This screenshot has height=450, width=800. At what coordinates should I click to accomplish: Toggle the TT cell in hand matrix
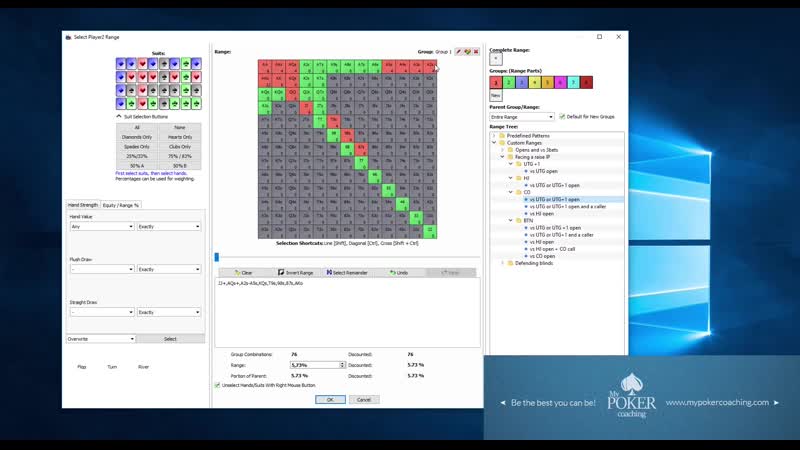[320, 121]
